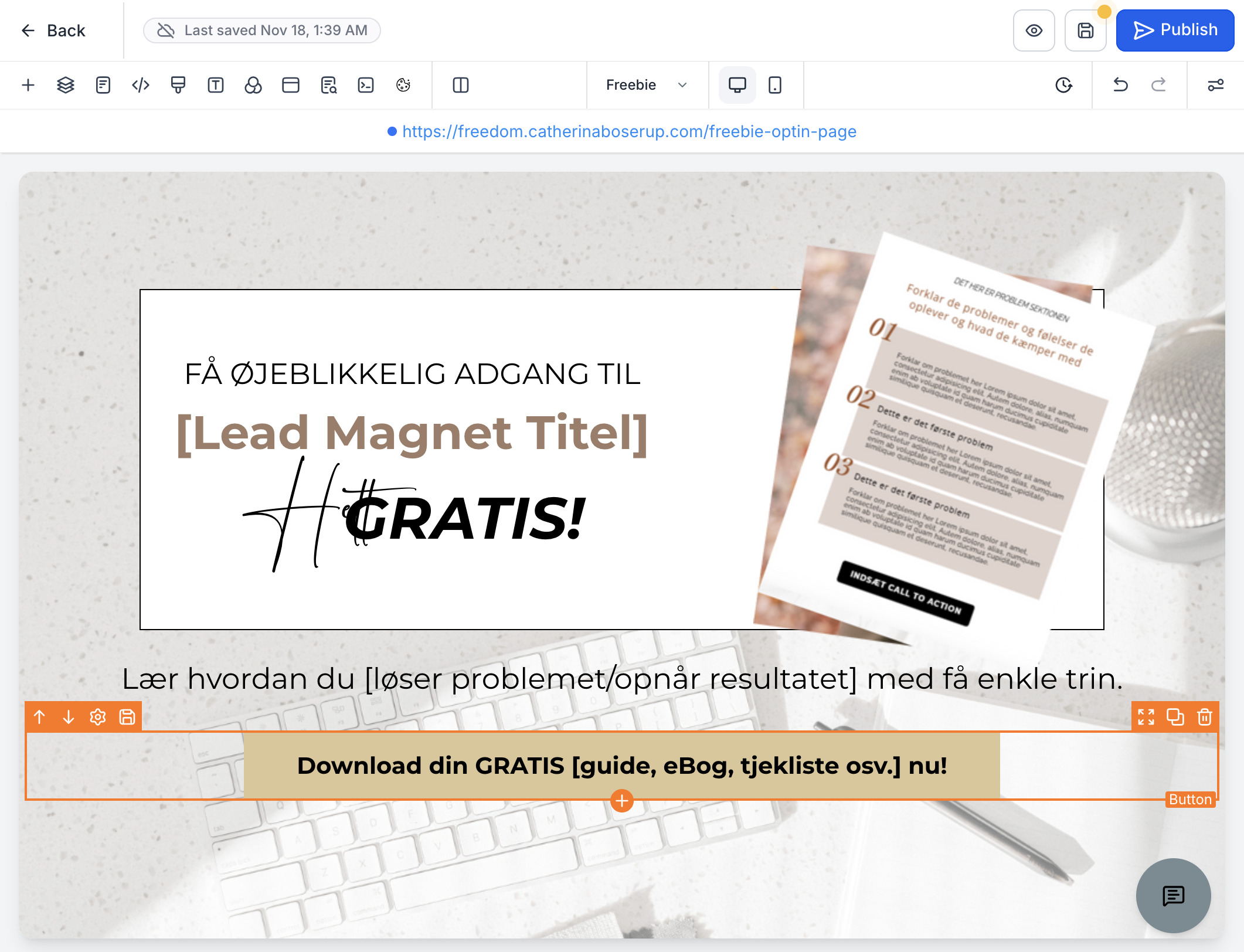The image size is (1244, 952).
Task: Open Button element gear settings
Action: [98, 717]
